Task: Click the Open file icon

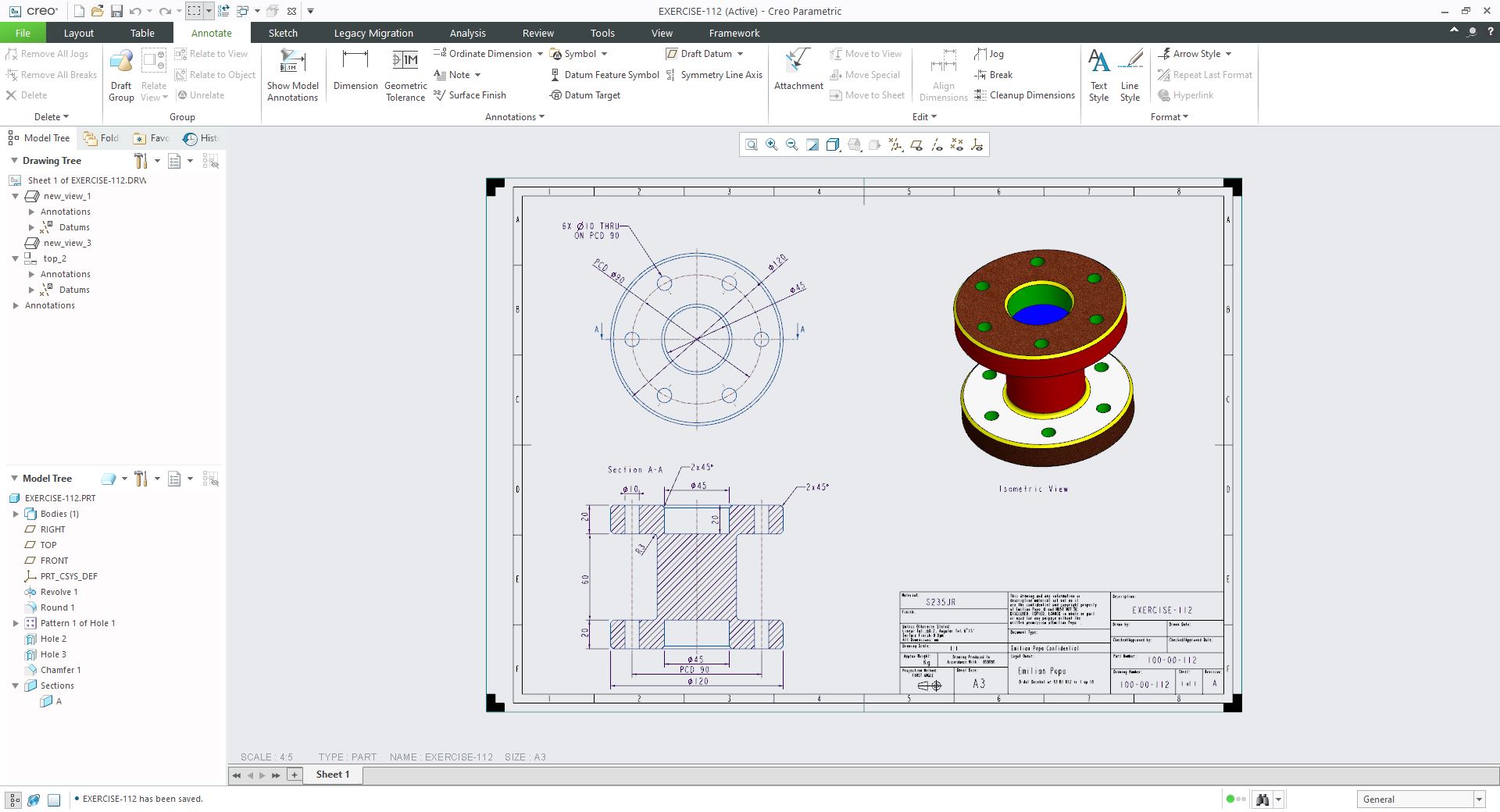Action: point(98,11)
